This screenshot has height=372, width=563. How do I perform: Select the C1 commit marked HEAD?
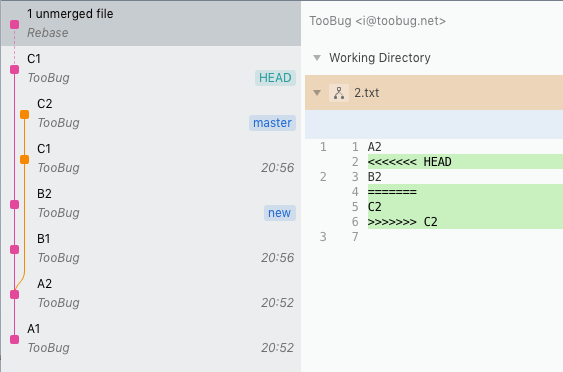[x=151, y=68]
